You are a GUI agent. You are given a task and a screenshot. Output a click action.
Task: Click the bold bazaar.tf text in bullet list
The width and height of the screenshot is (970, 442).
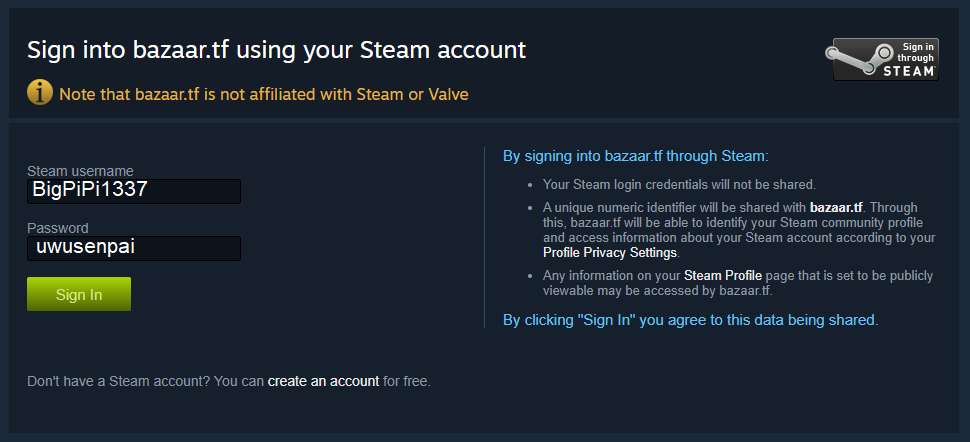(x=836, y=207)
